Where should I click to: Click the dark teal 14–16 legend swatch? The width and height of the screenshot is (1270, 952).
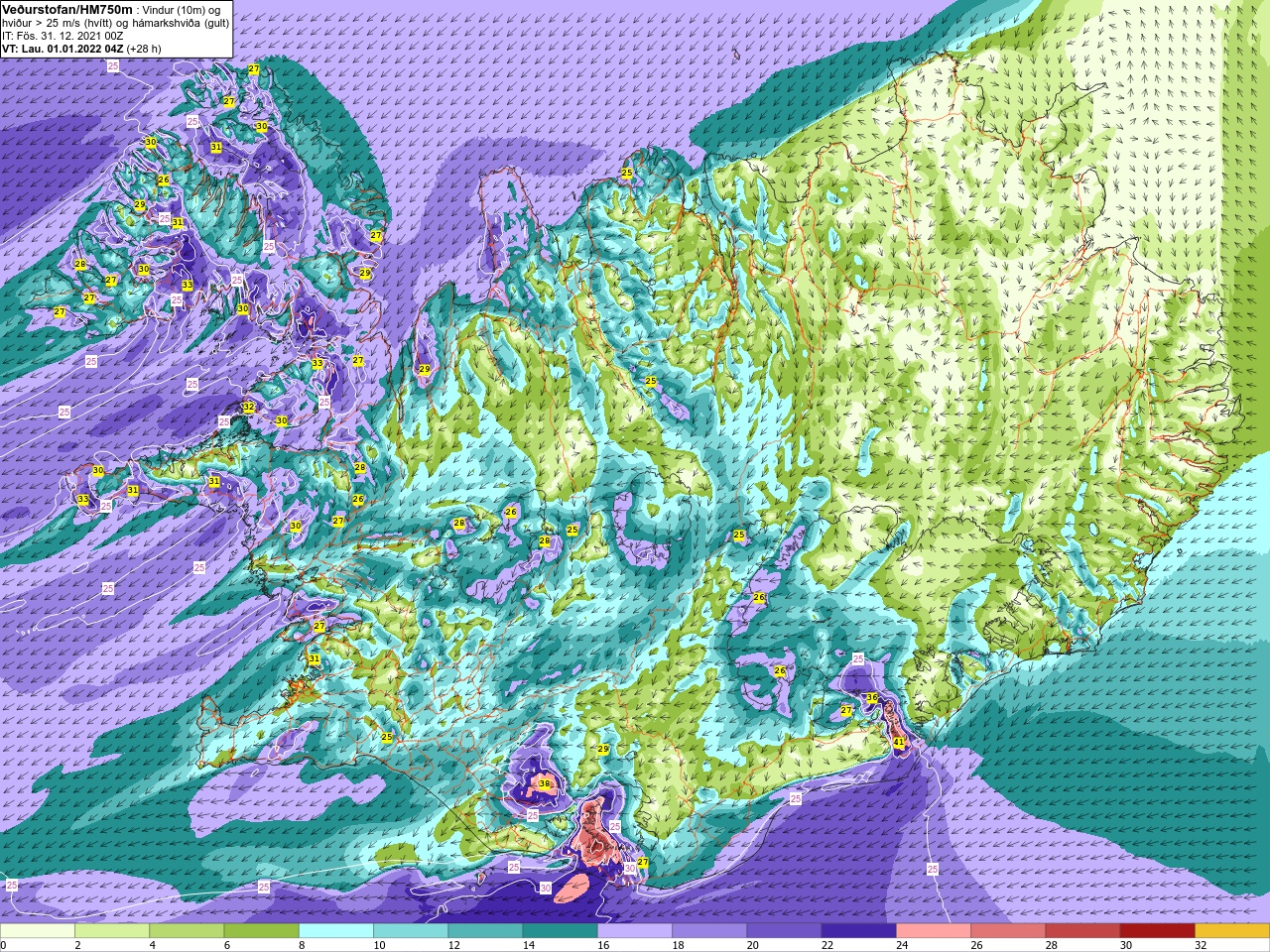coord(561,931)
